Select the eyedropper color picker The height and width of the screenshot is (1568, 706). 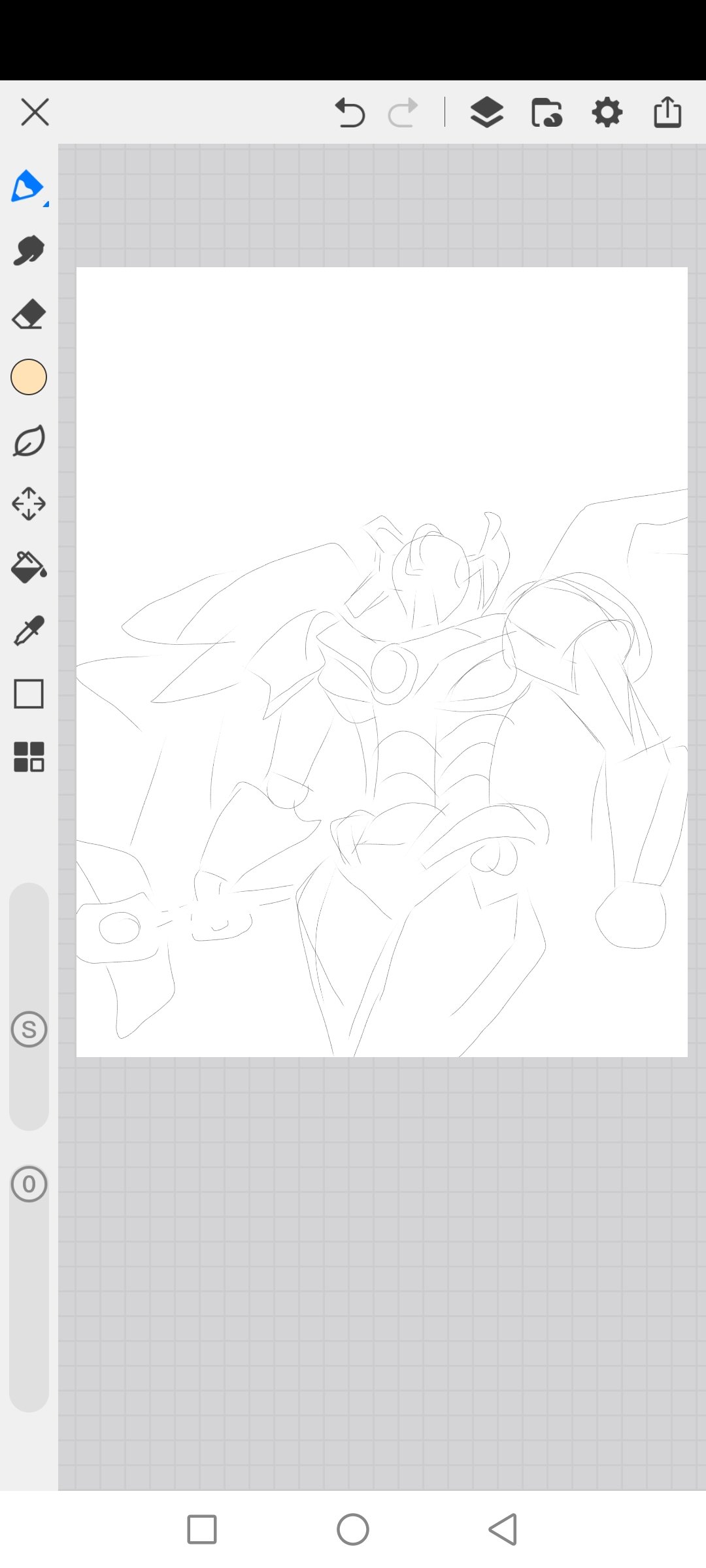pyautogui.click(x=29, y=630)
